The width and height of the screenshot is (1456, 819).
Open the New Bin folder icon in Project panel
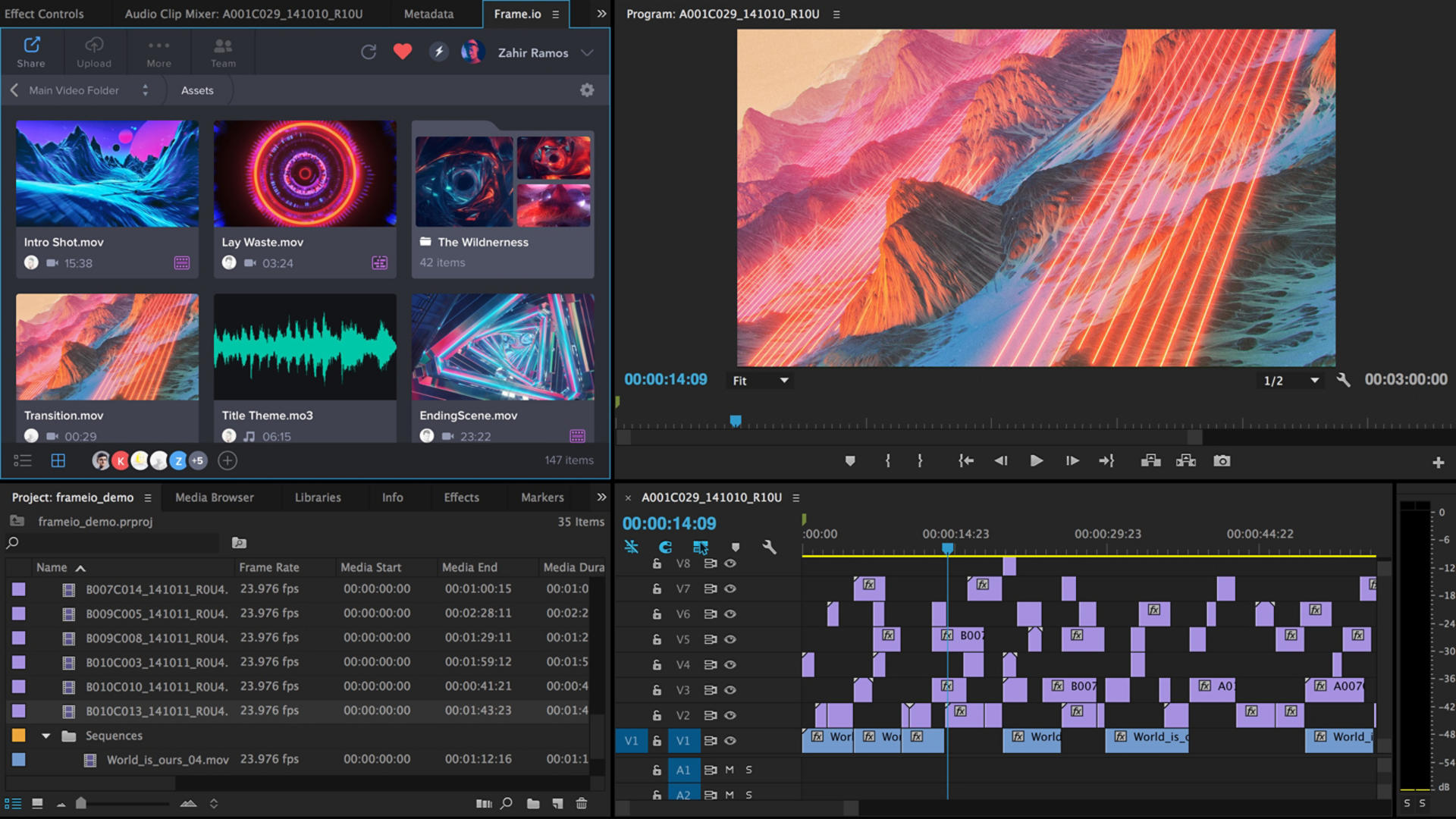point(533,803)
